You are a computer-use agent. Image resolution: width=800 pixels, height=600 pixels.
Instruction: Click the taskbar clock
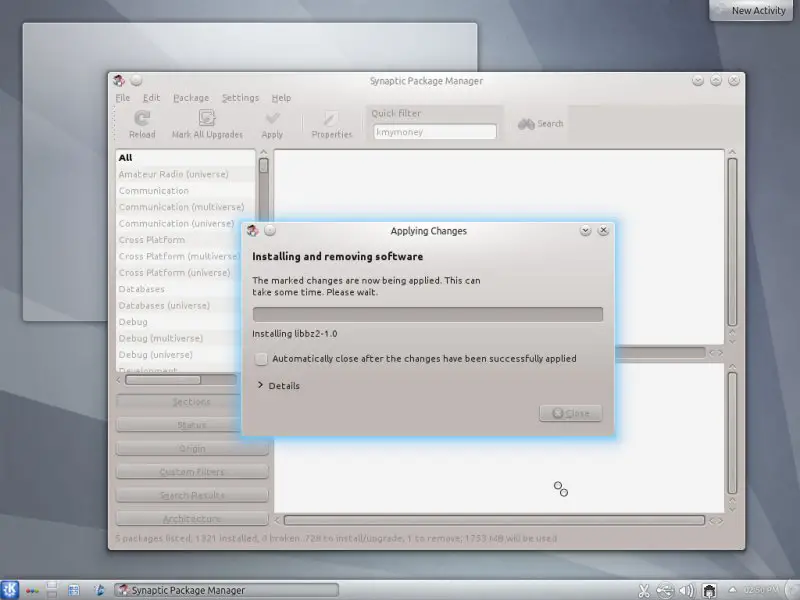coord(761,590)
